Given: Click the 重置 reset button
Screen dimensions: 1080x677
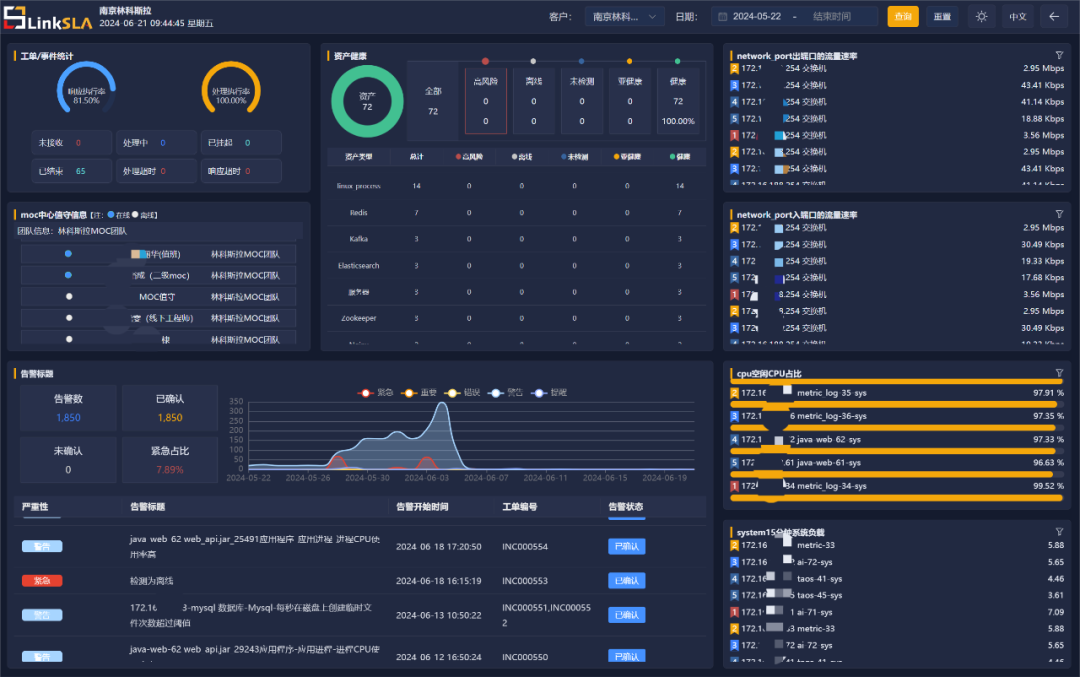Looking at the screenshot, I should (942, 17).
